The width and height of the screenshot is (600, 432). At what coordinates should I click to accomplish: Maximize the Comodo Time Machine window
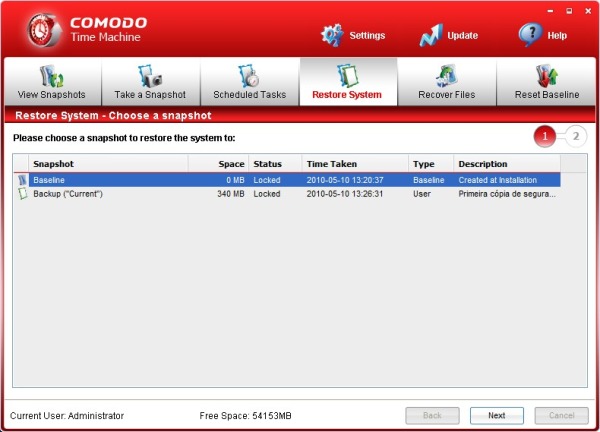point(569,11)
